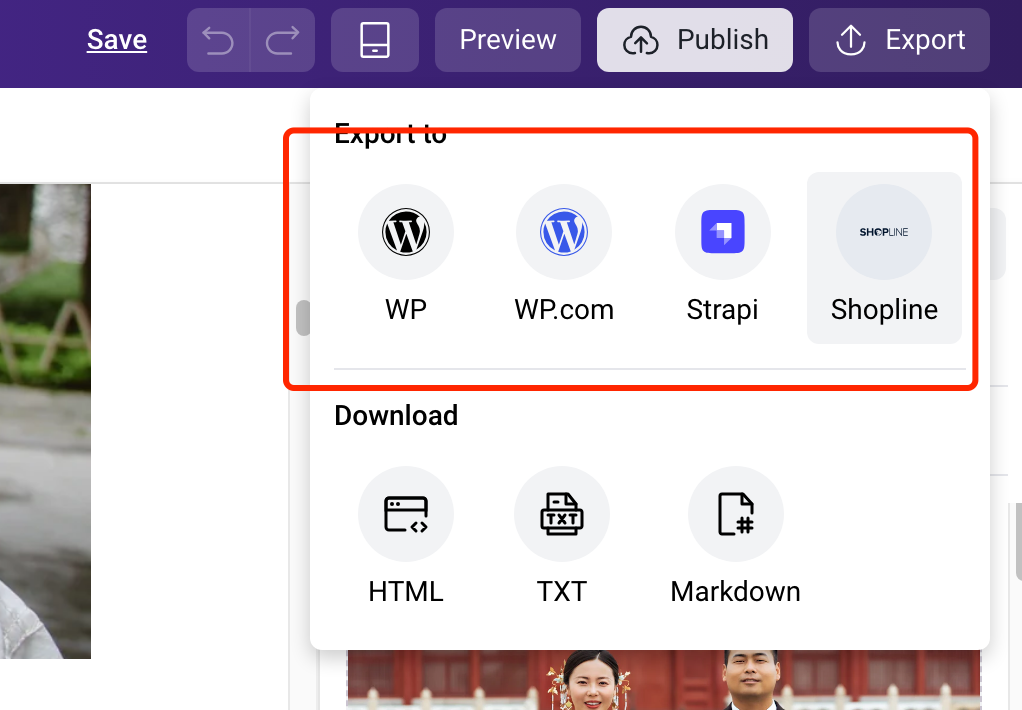Click the Publish button
Viewport: 1022px width, 710px height.
tap(695, 40)
